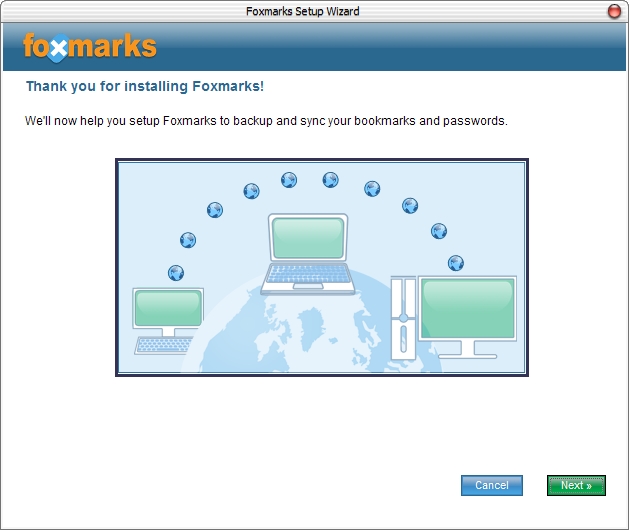Click the "Foxmarks Setup Wizard" window title
629x530 pixels.
pos(302,11)
